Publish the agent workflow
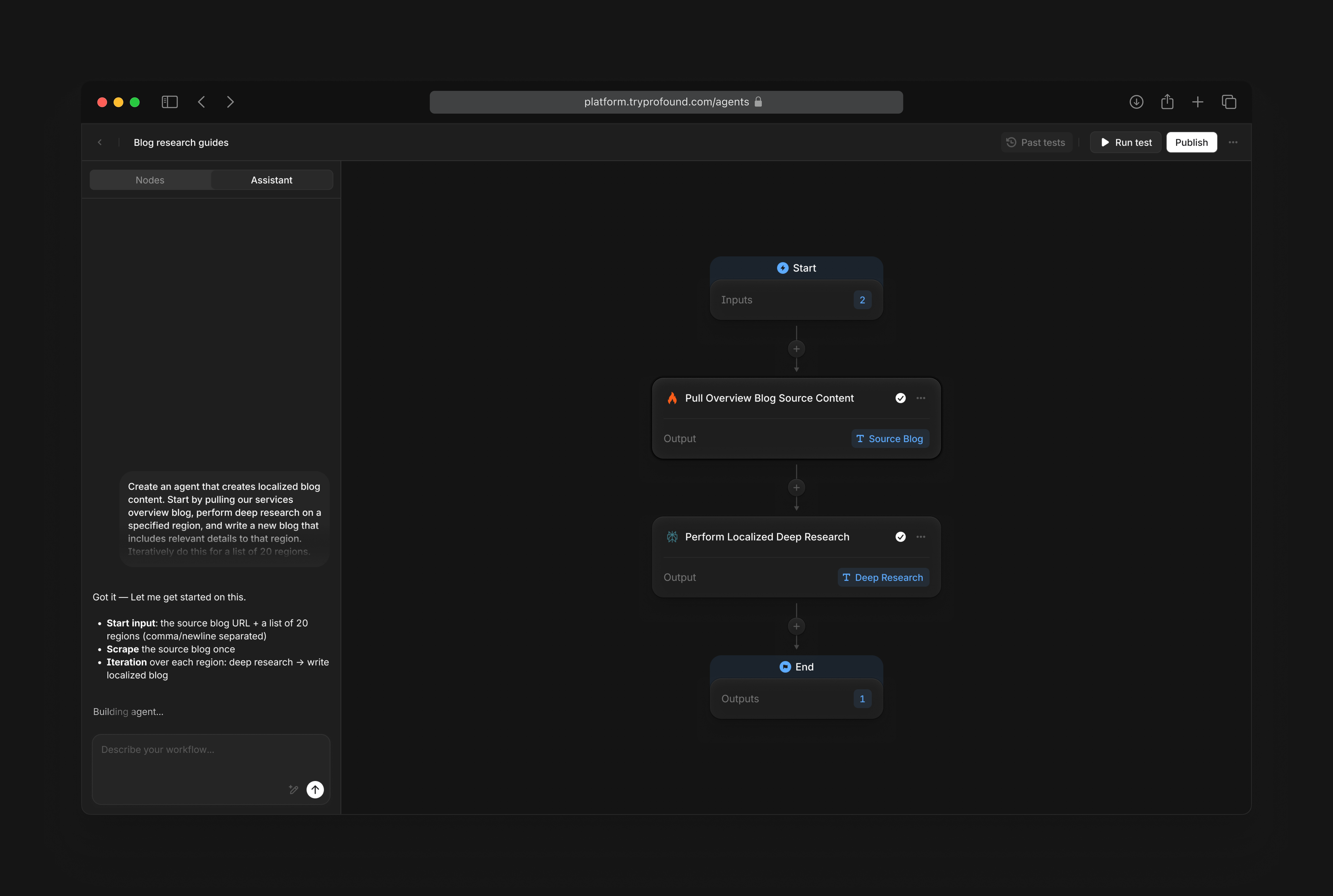Screen dimensions: 1333x896 click(1191, 142)
